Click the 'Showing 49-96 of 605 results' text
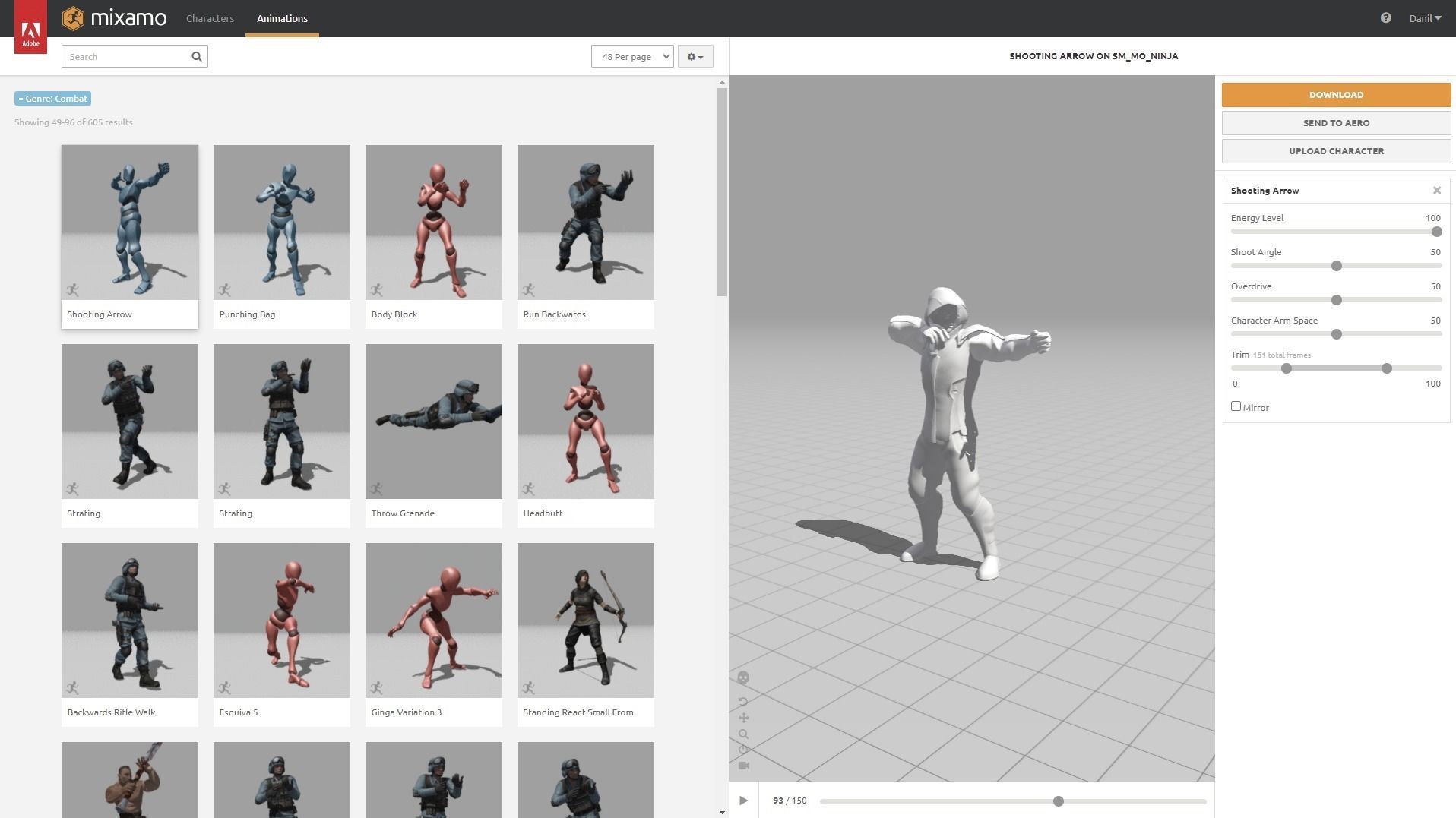 [x=74, y=122]
